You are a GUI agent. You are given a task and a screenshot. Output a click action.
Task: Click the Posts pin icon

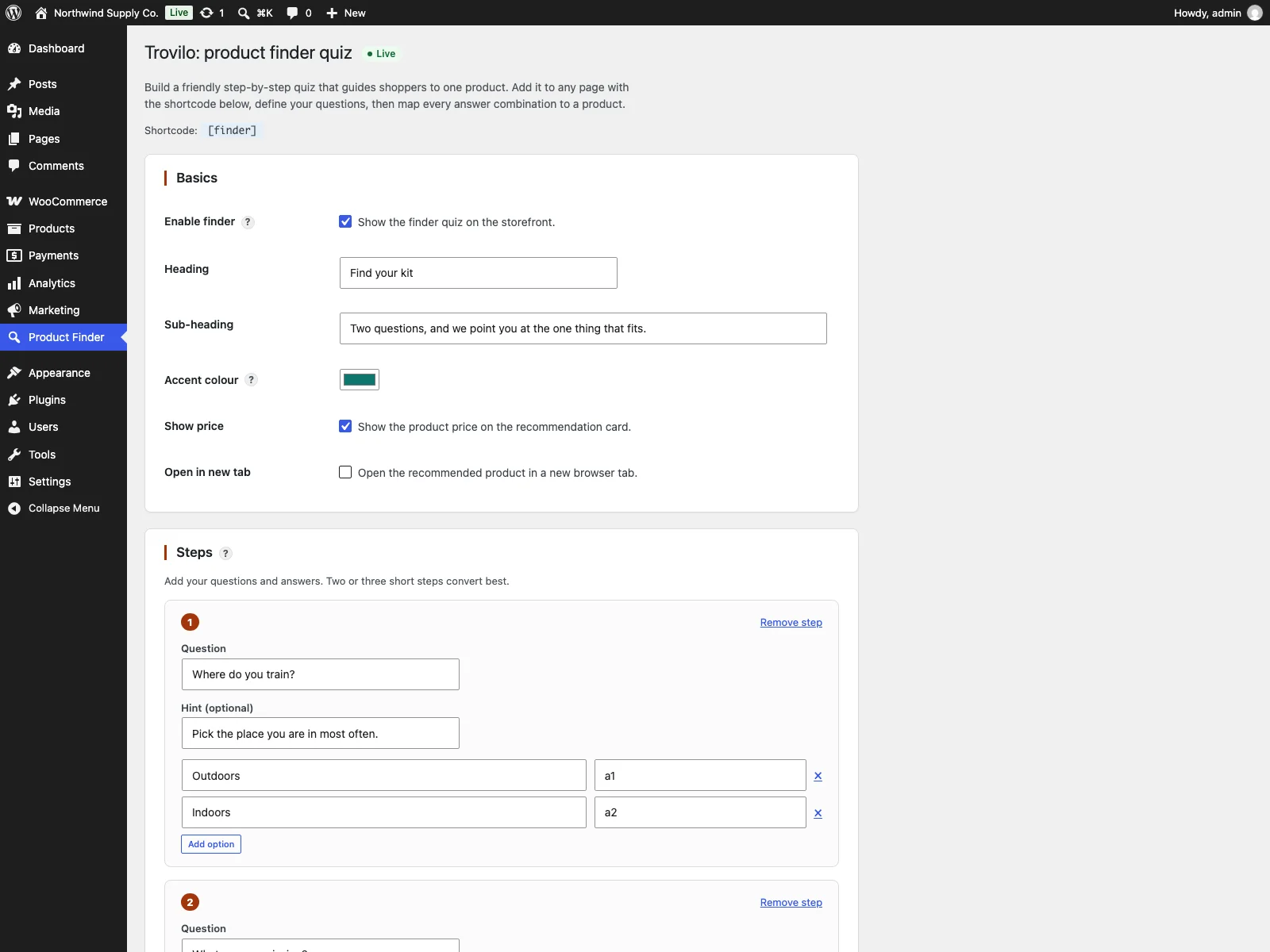pyautogui.click(x=14, y=84)
